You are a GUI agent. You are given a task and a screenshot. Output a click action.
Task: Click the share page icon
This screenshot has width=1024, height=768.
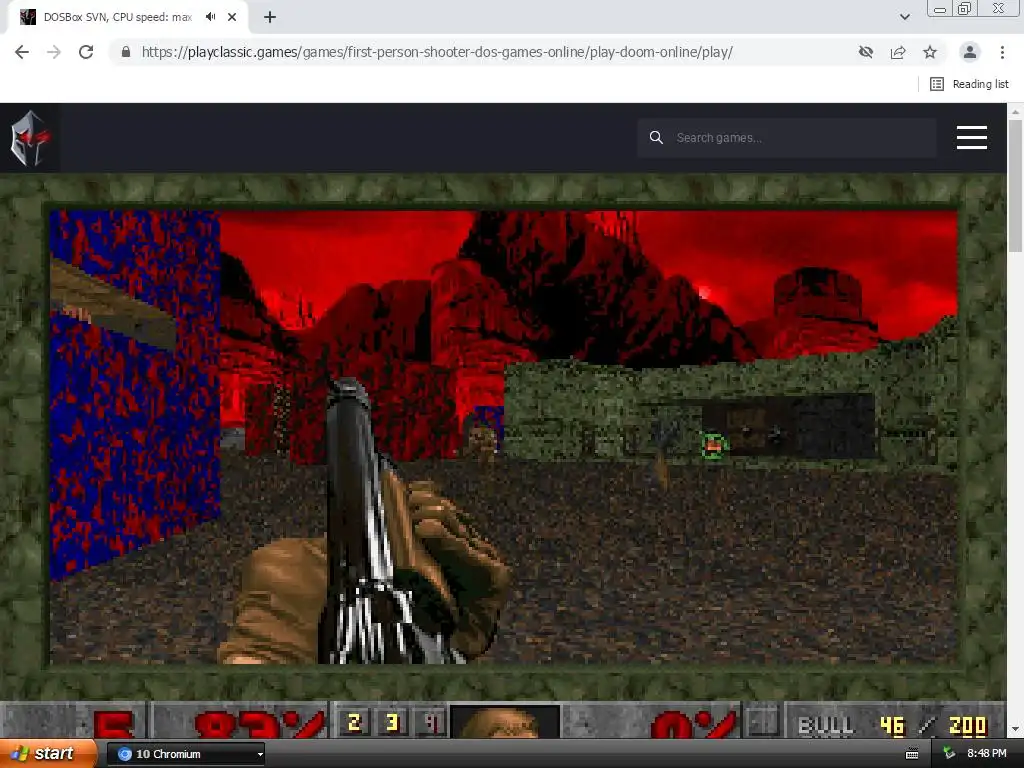(x=898, y=52)
